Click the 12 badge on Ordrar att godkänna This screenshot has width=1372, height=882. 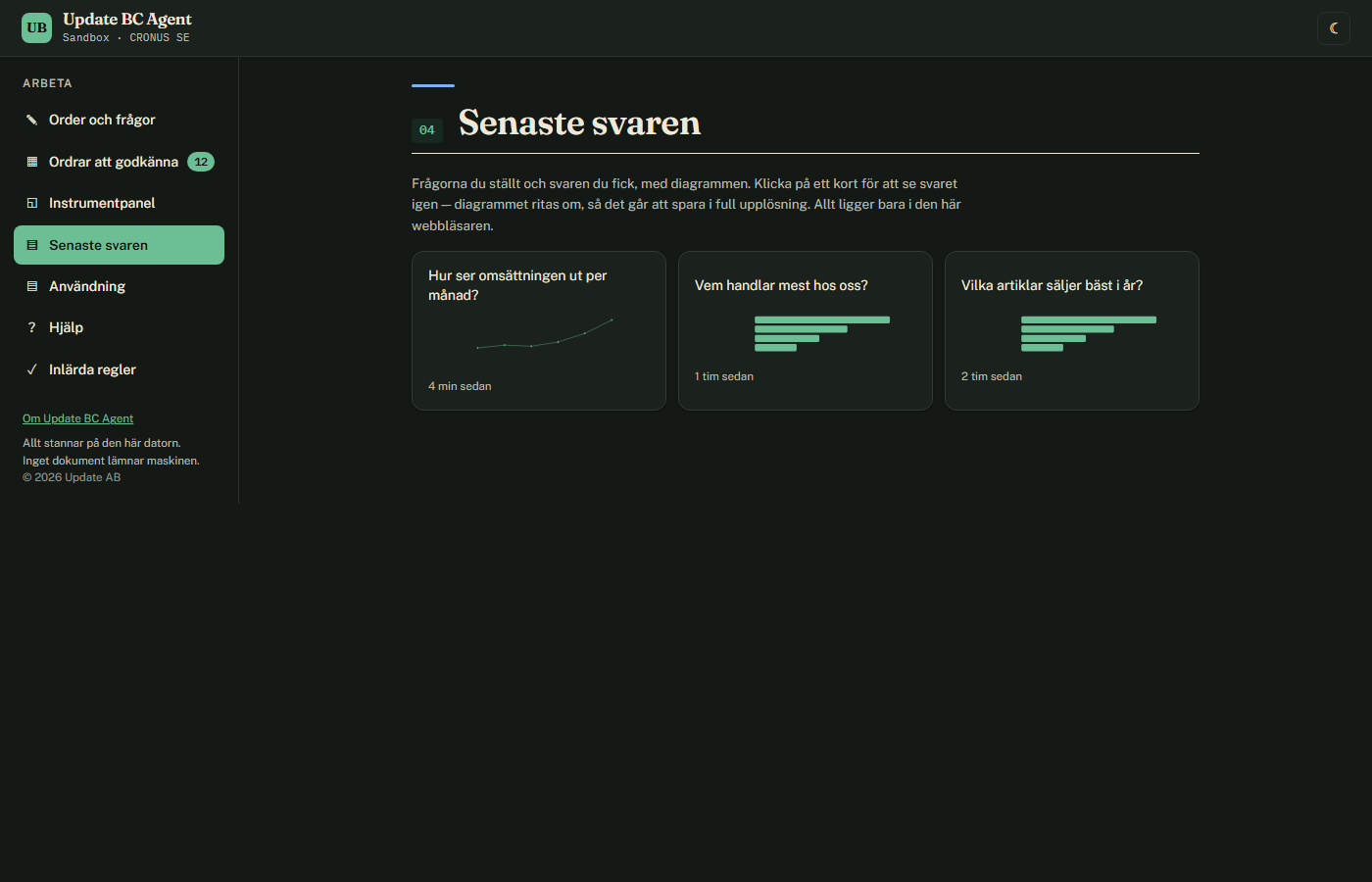[201, 162]
